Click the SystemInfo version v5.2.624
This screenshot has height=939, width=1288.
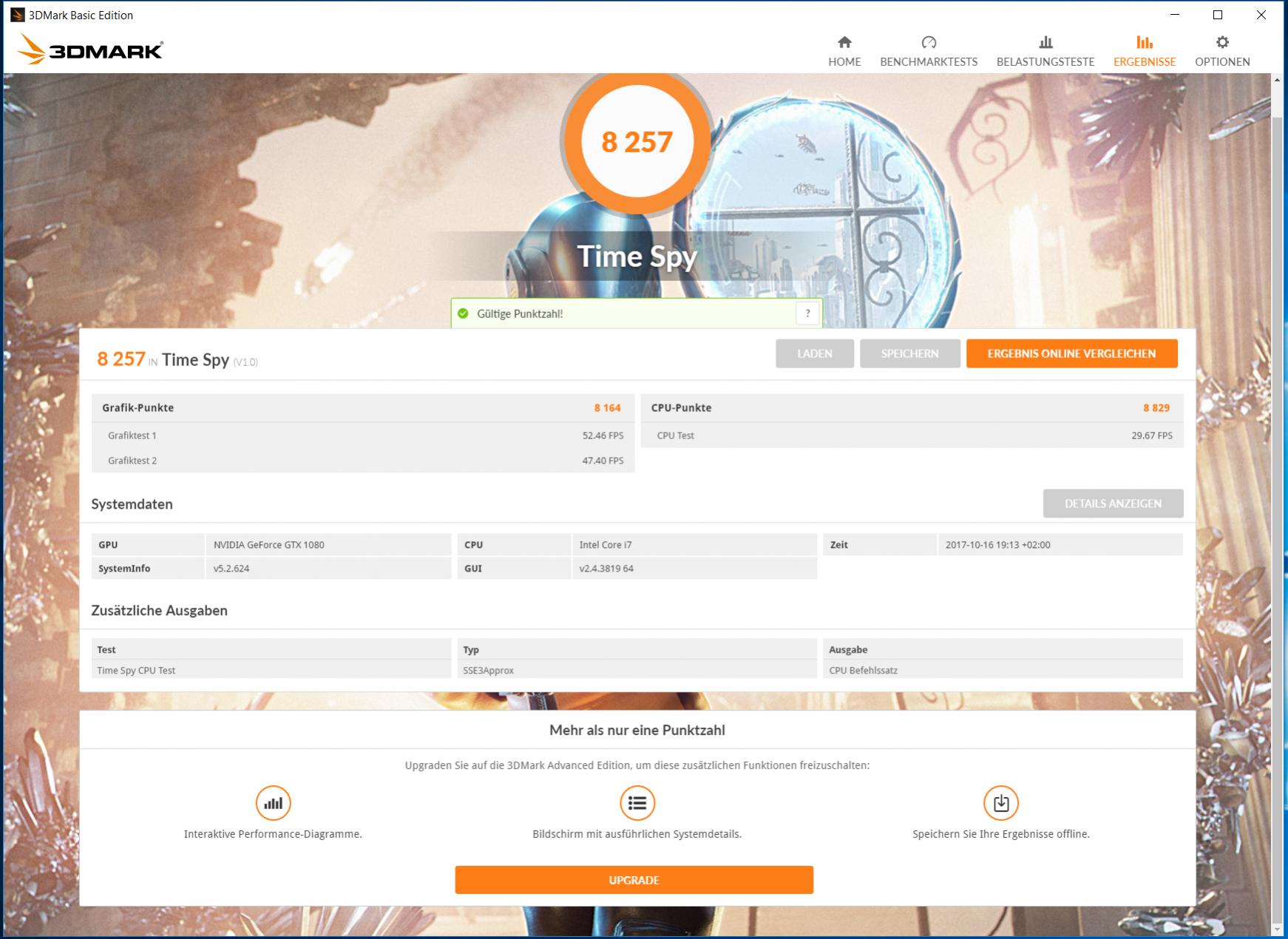(x=231, y=569)
